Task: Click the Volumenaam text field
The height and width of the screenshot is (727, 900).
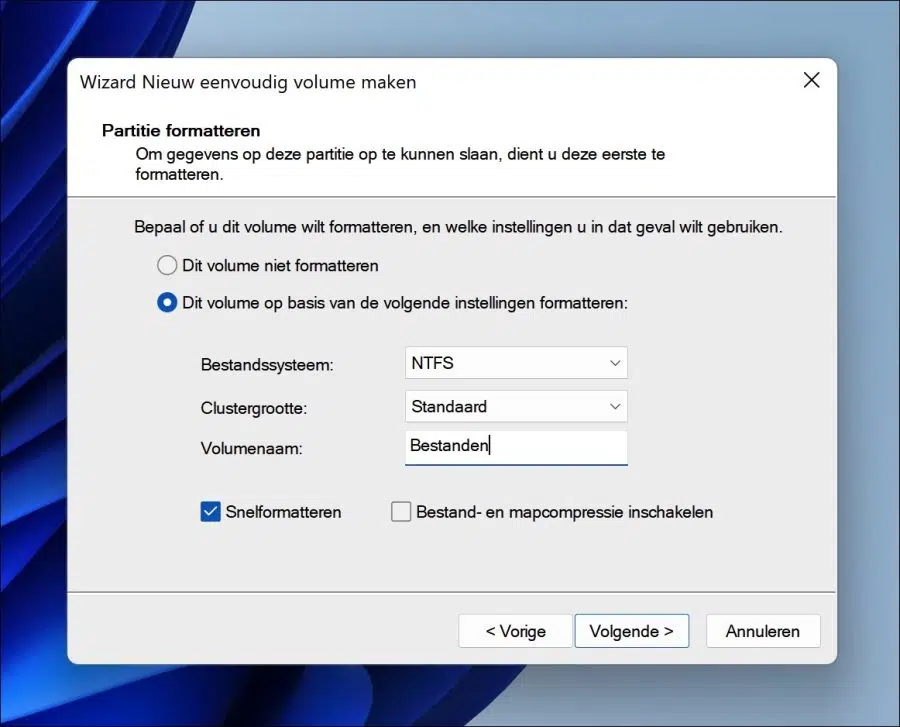Action: (516, 448)
